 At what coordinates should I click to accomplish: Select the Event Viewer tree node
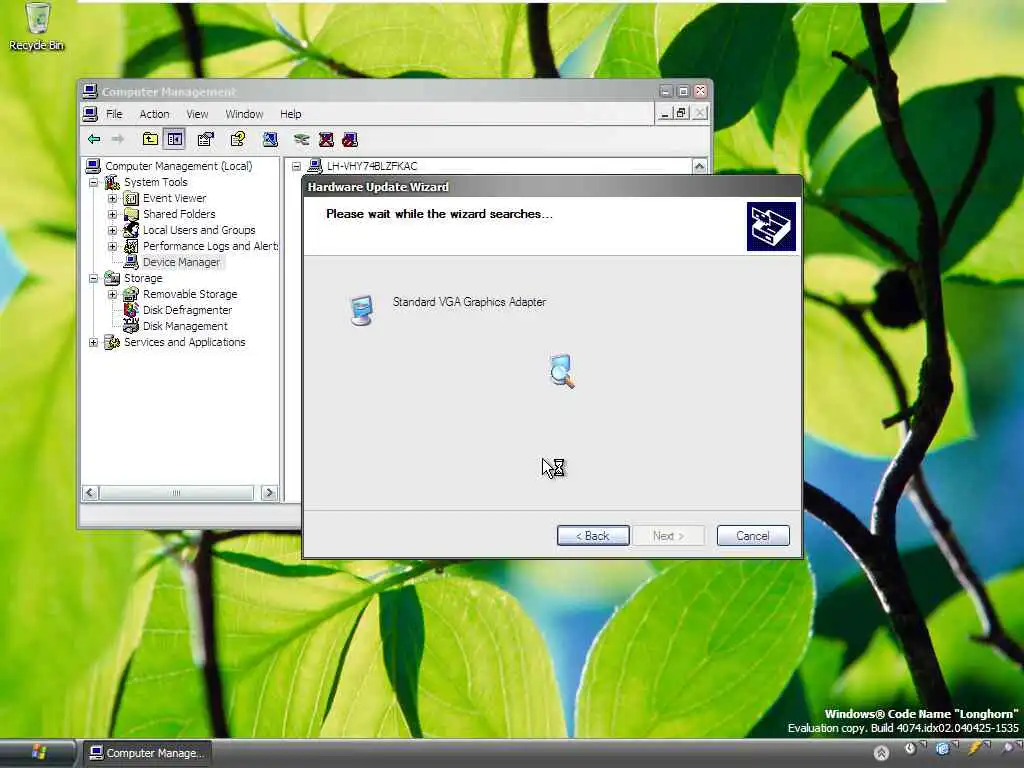174,198
